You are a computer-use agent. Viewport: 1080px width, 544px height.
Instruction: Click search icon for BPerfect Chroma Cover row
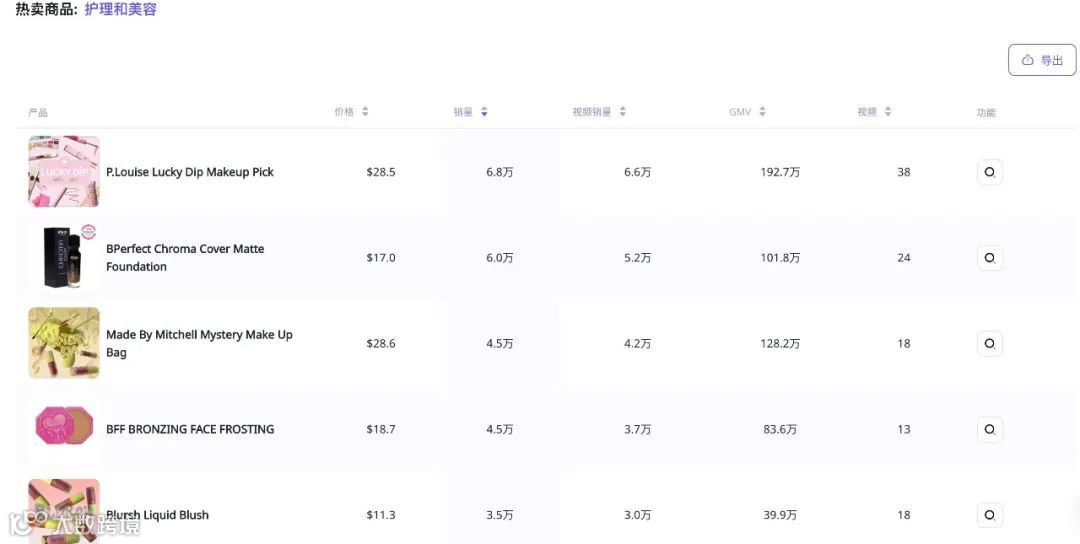(989, 258)
